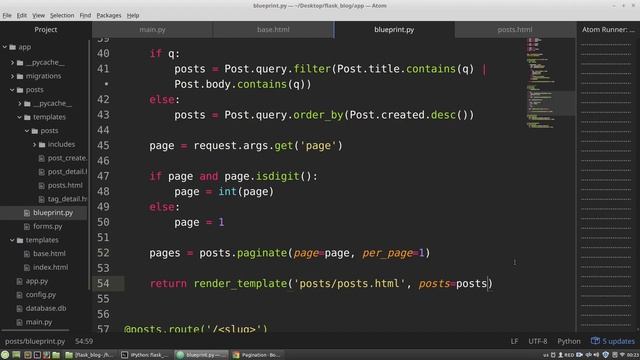
Task: Open forms.py from the project tree
Action: (x=48, y=227)
